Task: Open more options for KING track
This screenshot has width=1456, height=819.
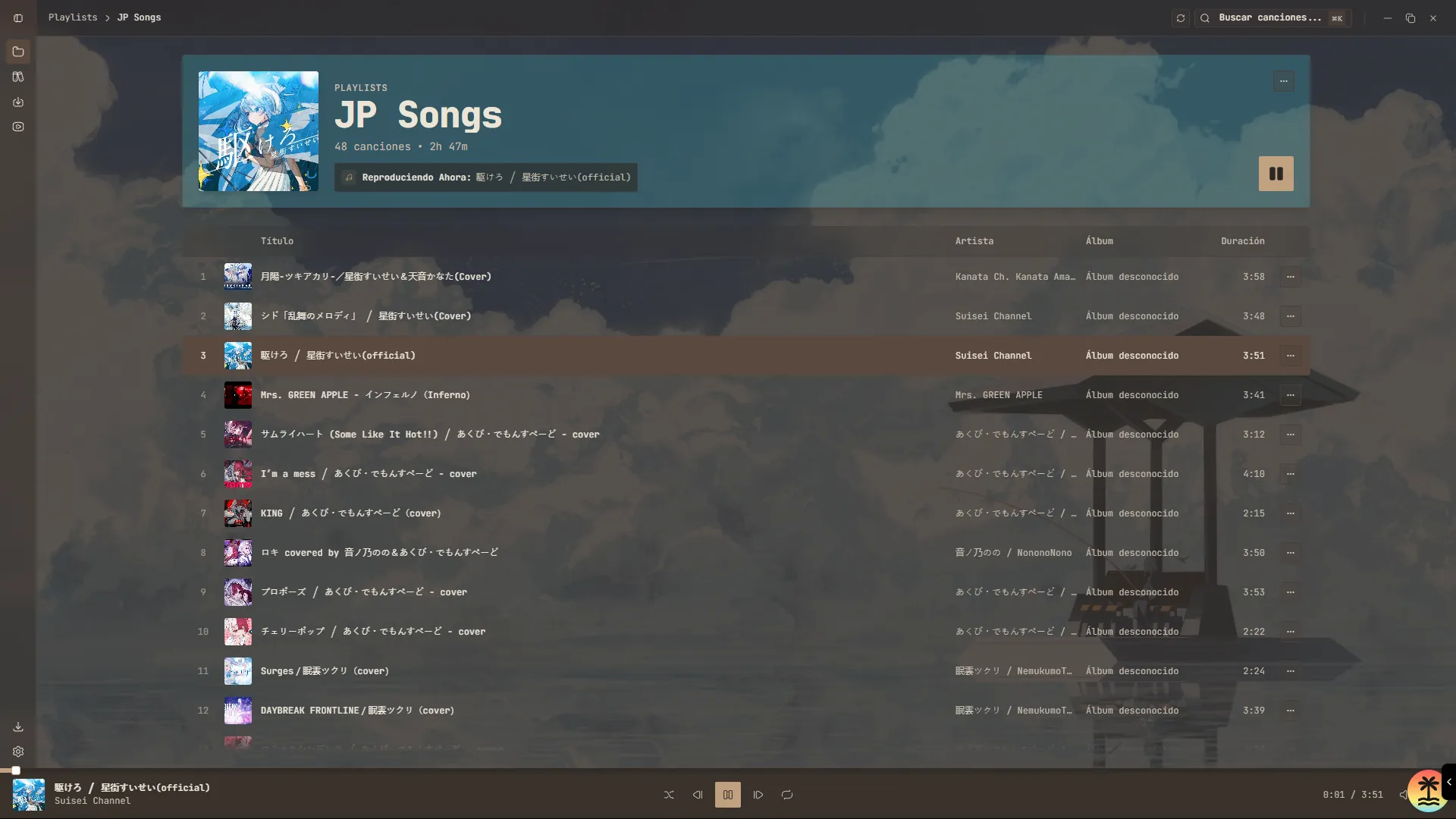Action: pos(1291,513)
